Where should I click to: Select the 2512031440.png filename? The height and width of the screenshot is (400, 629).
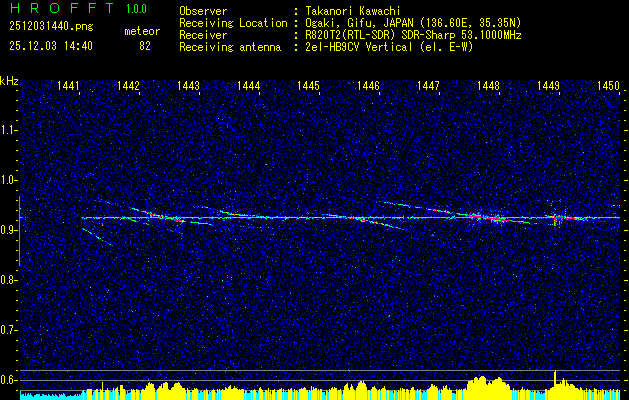pyautogui.click(x=41, y=25)
